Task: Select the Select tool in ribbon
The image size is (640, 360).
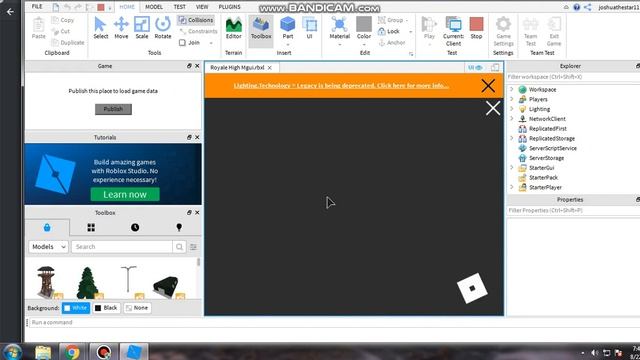Action: pyautogui.click(x=100, y=28)
